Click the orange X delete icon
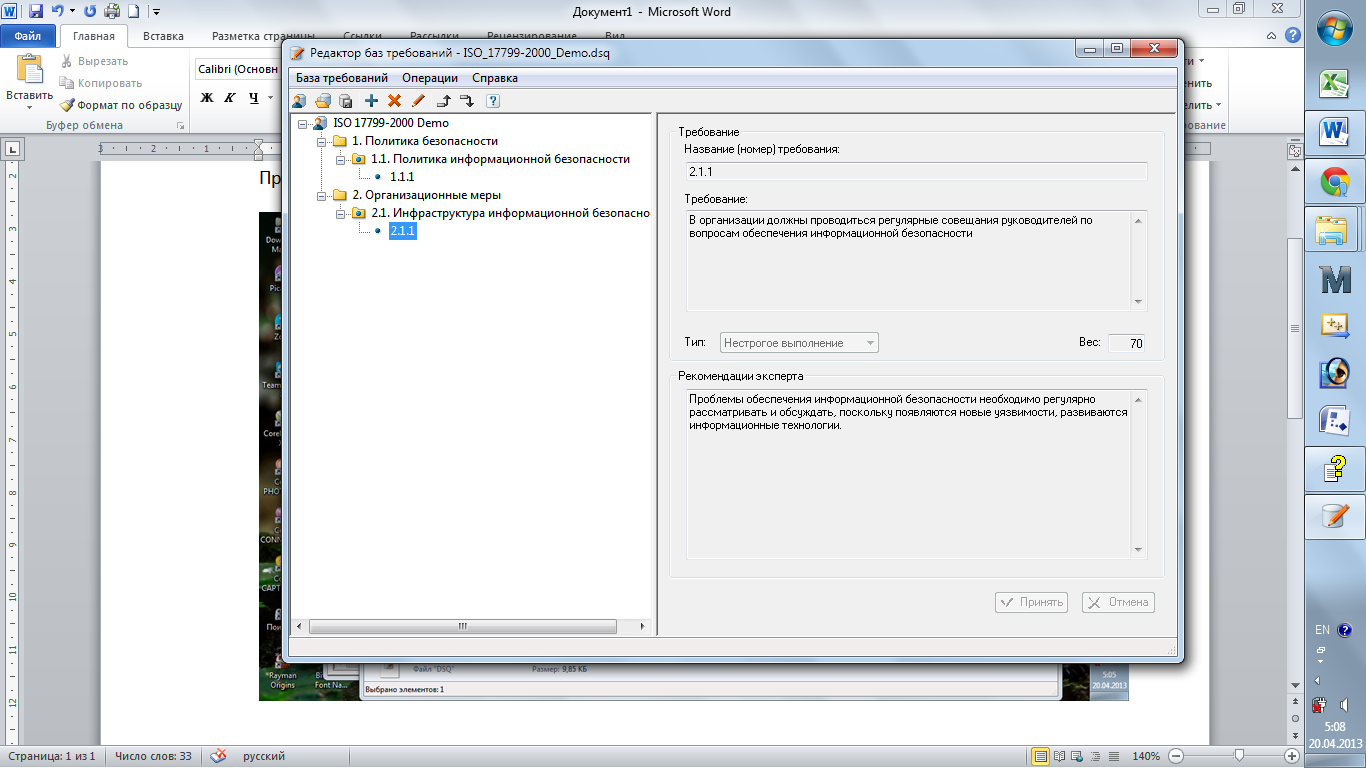Image resolution: width=1366 pixels, height=768 pixels. [x=394, y=100]
